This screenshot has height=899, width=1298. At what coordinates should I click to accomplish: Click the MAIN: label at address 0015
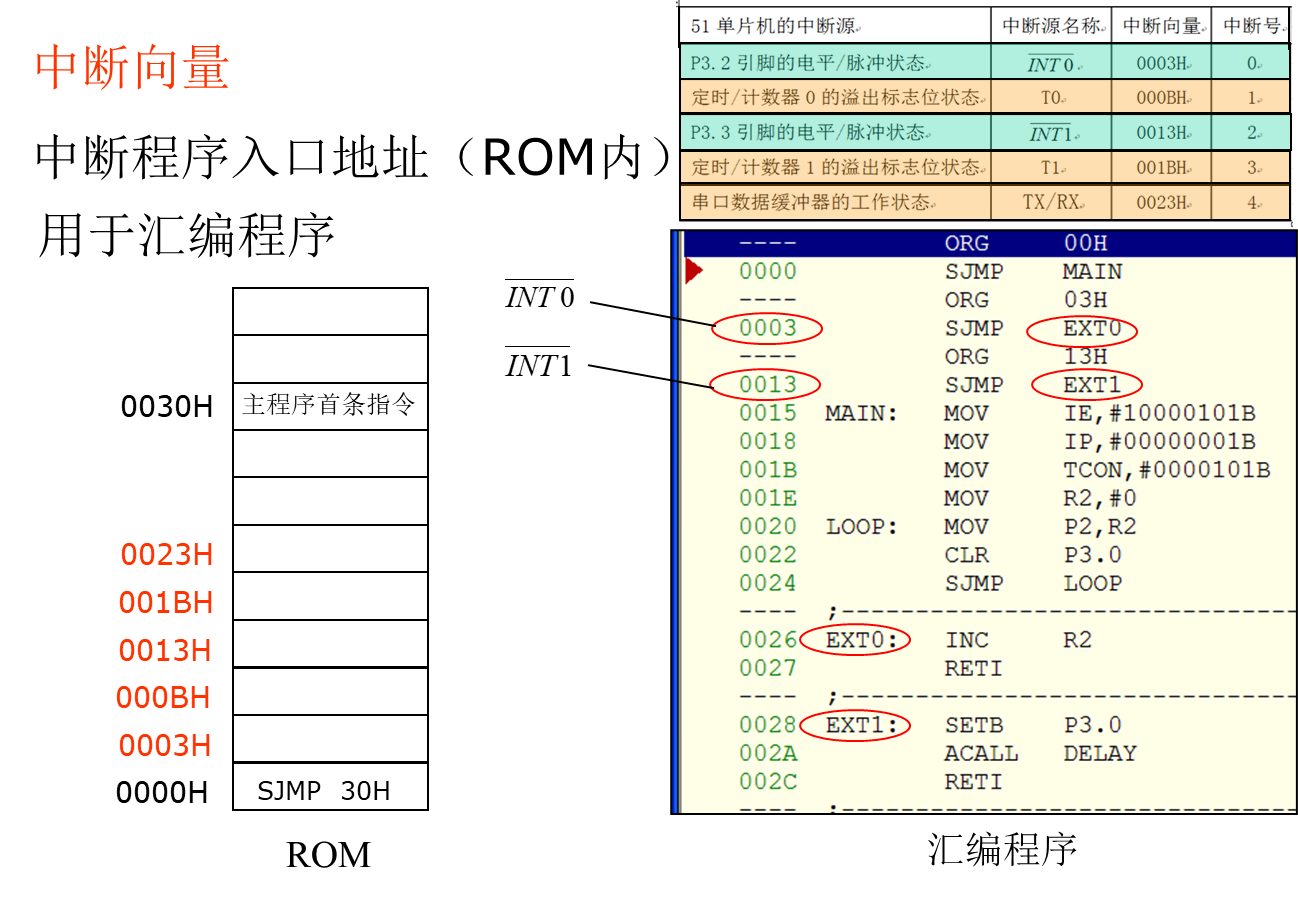[x=861, y=413]
